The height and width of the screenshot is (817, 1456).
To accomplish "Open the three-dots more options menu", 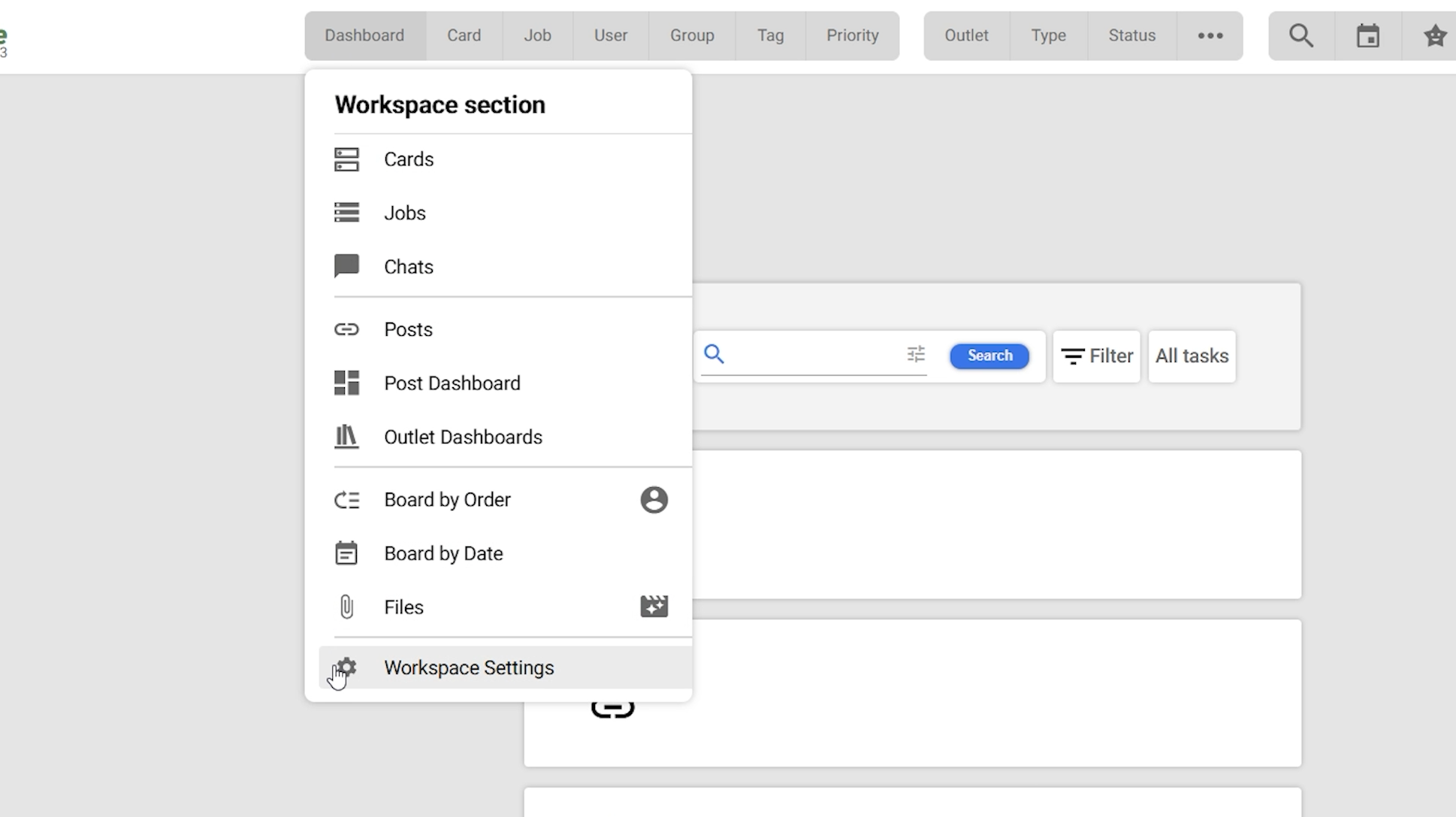I will [1210, 35].
